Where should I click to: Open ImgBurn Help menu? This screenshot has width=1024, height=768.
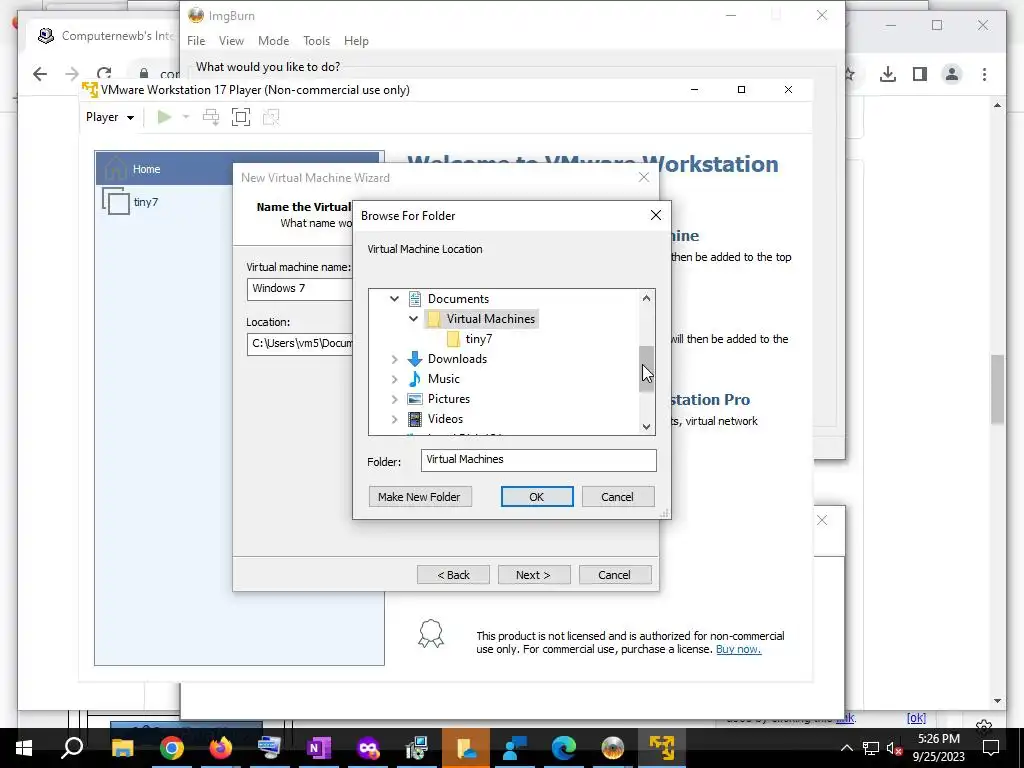[x=356, y=40]
